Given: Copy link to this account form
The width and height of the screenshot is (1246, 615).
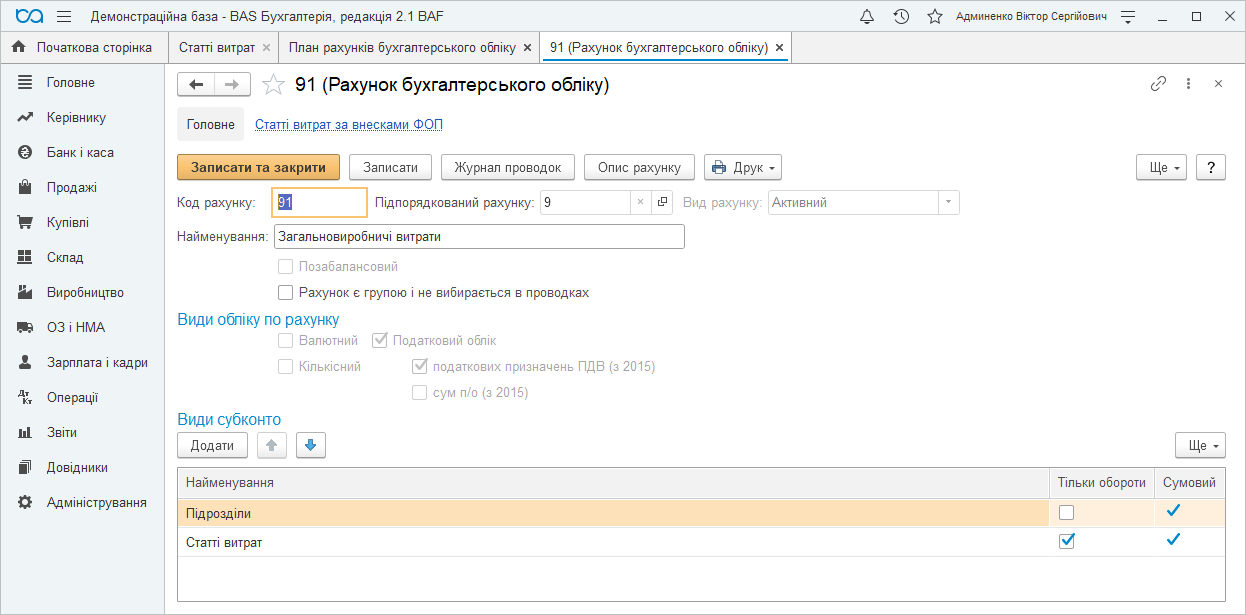Looking at the screenshot, I should [x=1158, y=84].
